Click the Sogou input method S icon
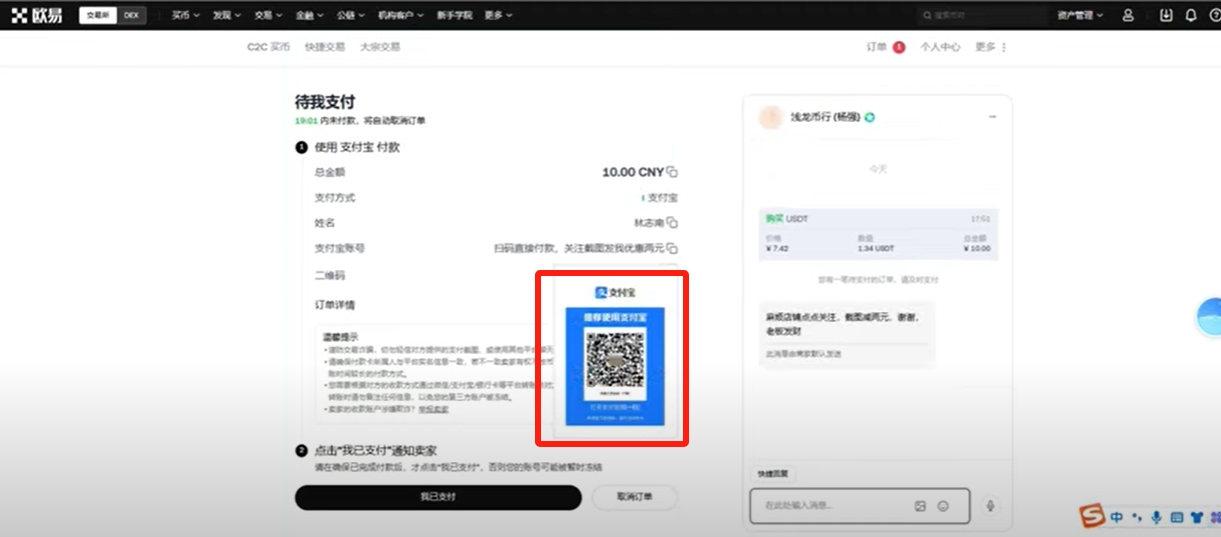The width and height of the screenshot is (1221, 537). point(1093,516)
